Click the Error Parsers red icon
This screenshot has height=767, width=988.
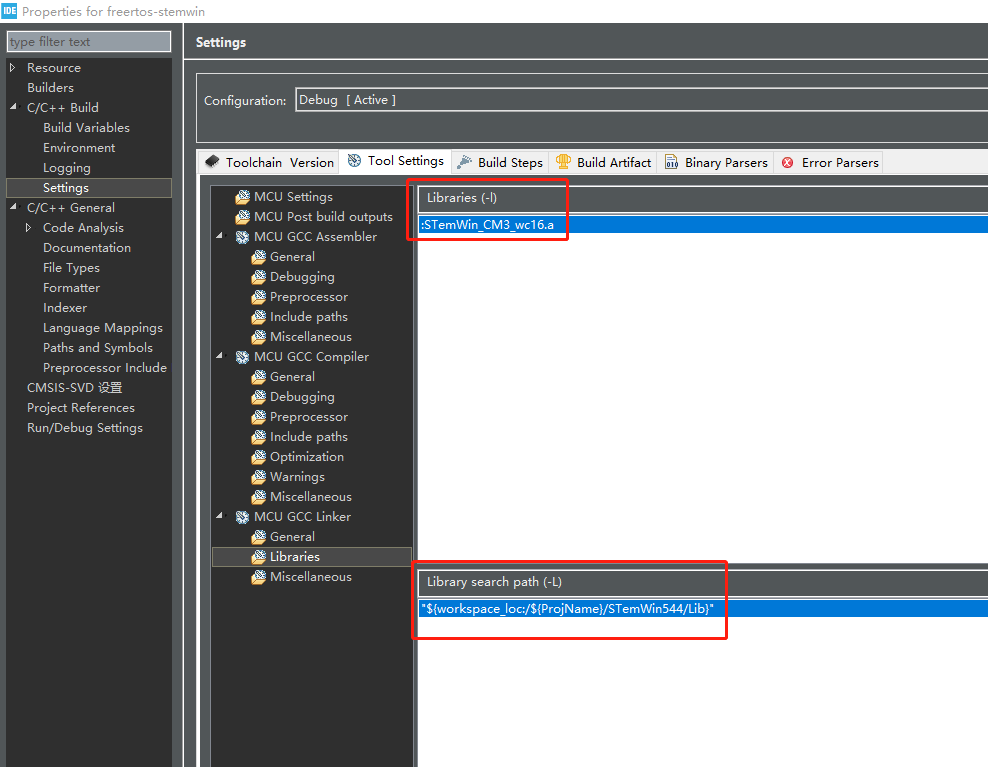pyautogui.click(x=788, y=163)
